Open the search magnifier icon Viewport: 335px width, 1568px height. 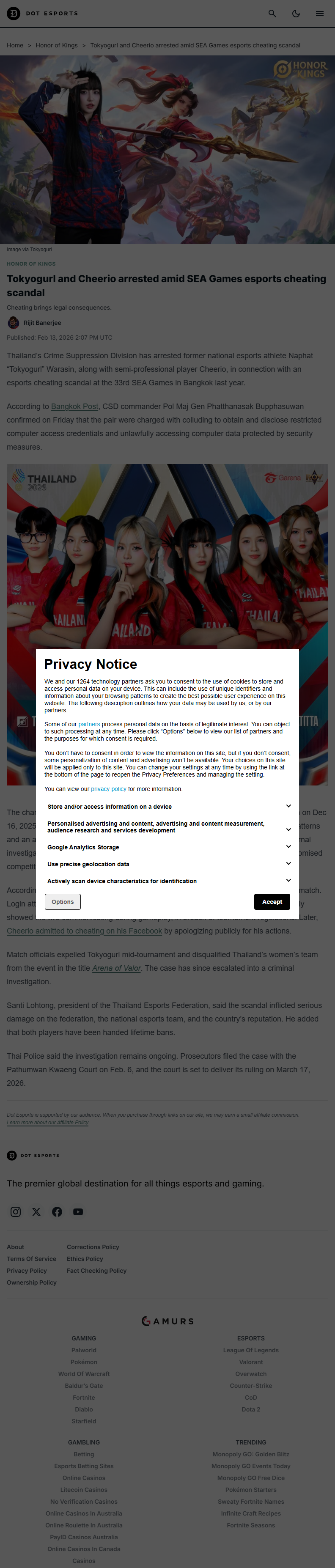(x=272, y=14)
